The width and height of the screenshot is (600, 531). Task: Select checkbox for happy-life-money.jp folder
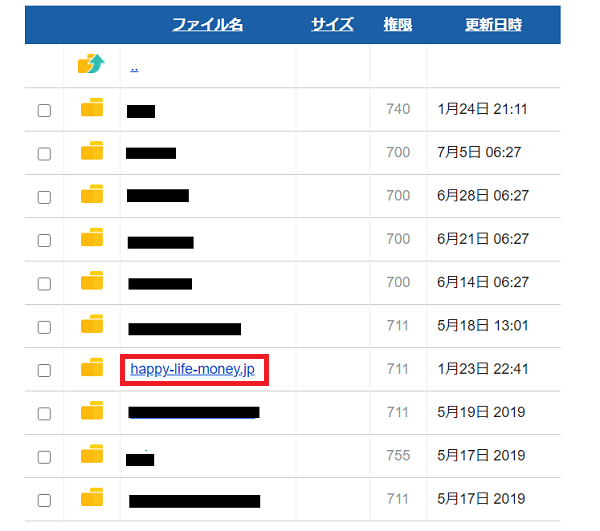click(x=44, y=370)
